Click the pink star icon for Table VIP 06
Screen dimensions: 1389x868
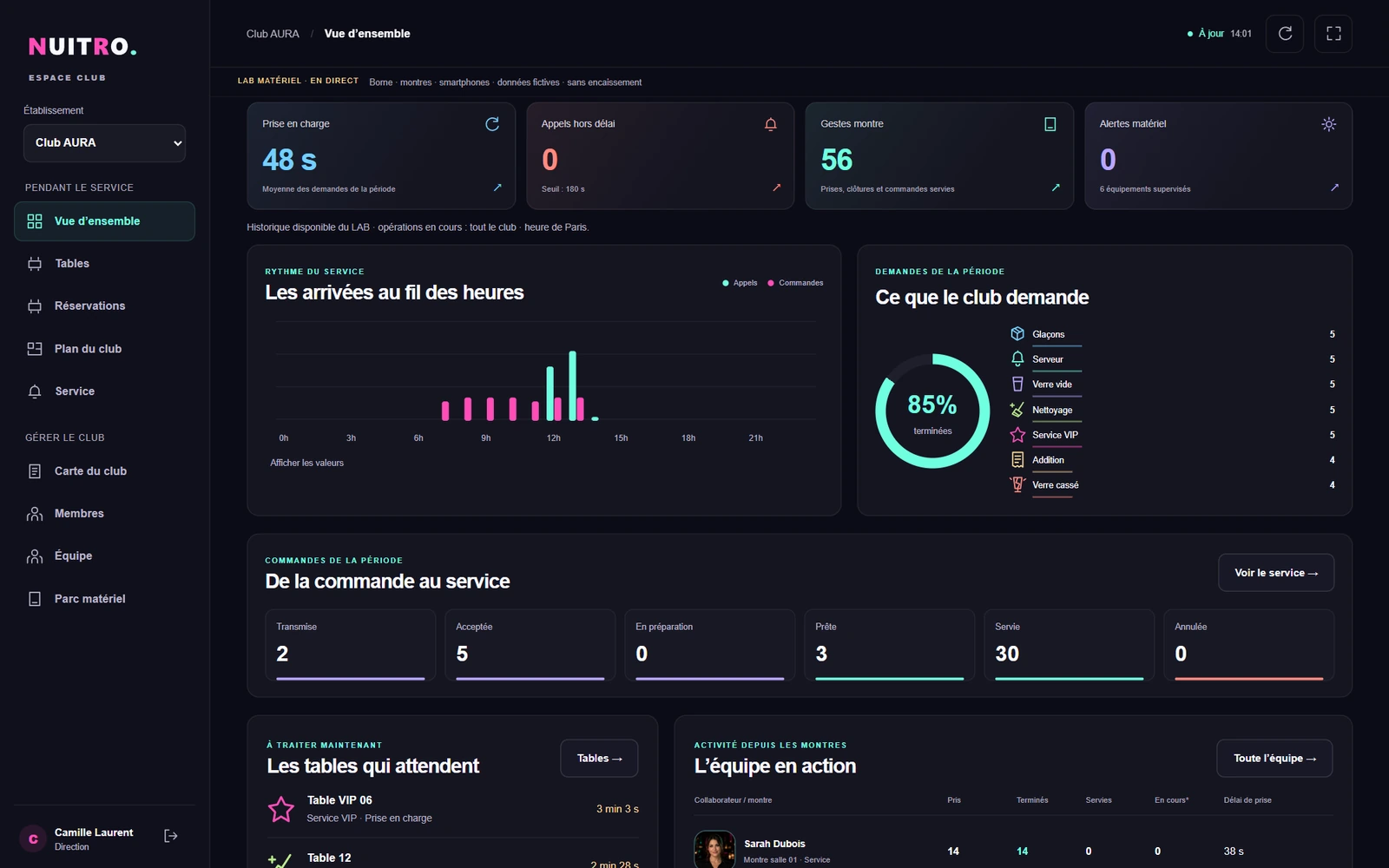pos(281,810)
